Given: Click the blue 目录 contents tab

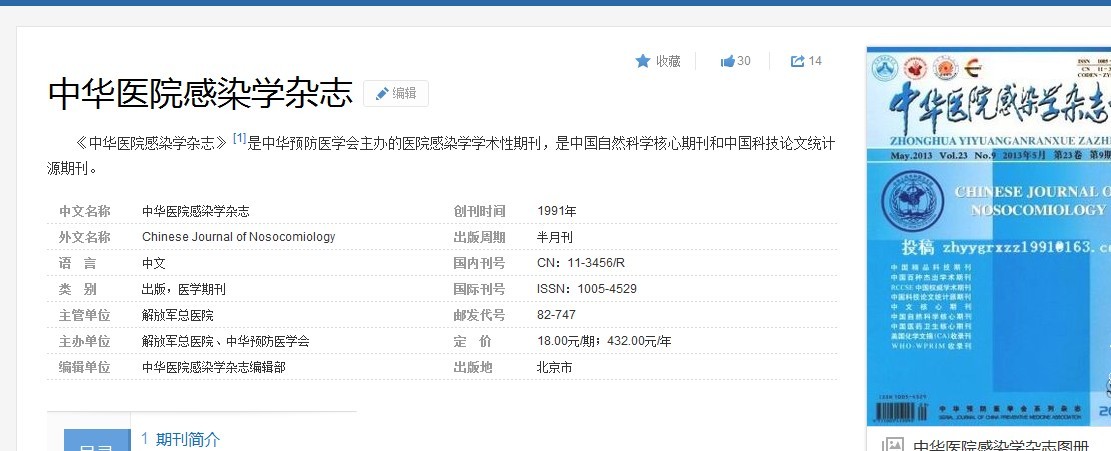Looking at the screenshot, I should [x=97, y=442].
